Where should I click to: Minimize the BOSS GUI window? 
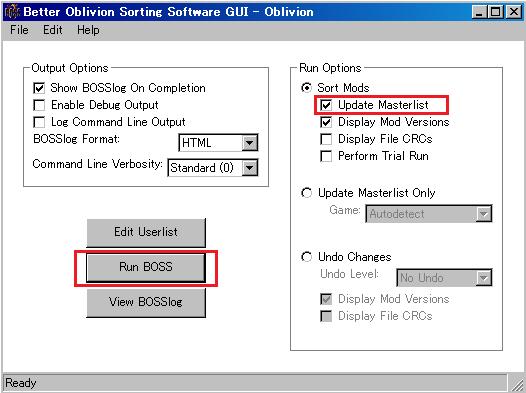pos(479,12)
